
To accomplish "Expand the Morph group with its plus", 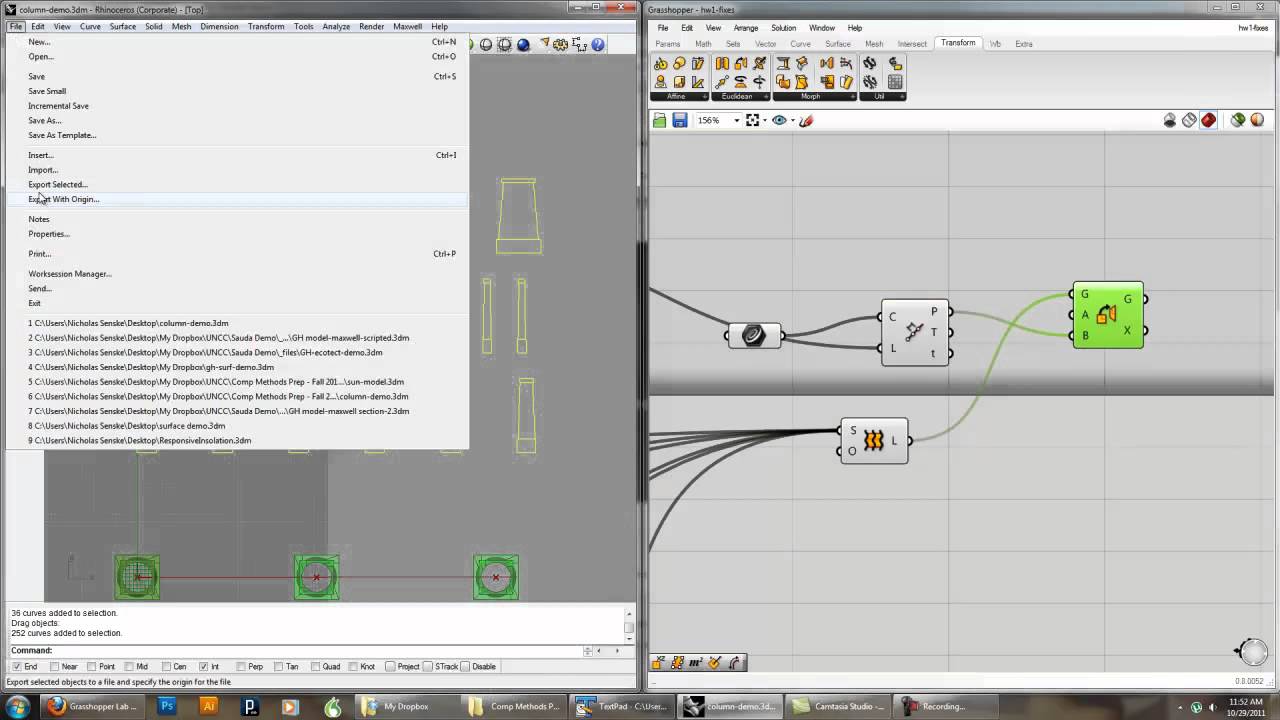I will pos(852,97).
